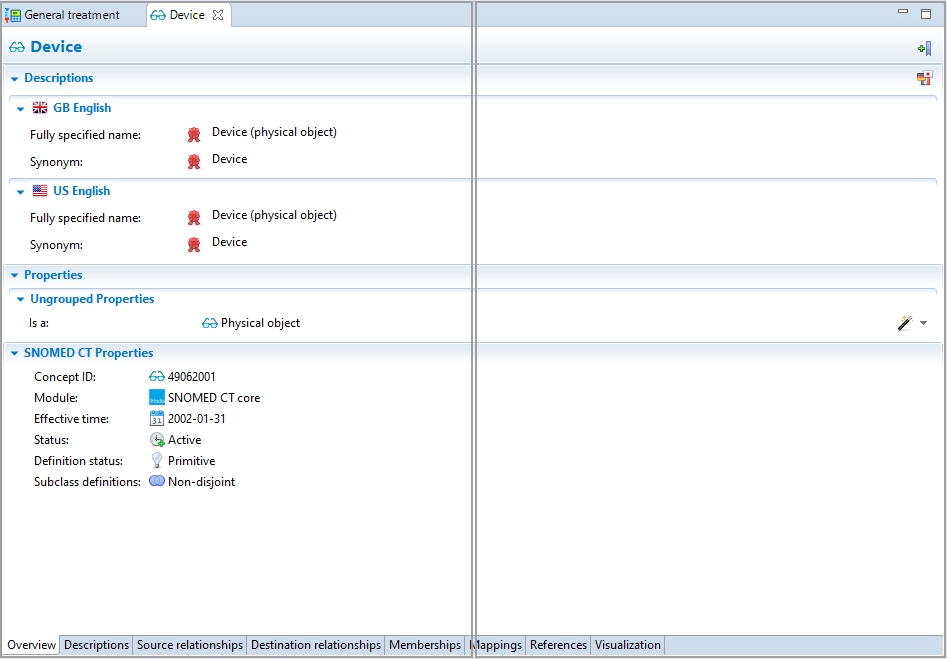Collapse the US English section
947x659 pixels.
tap(20, 191)
